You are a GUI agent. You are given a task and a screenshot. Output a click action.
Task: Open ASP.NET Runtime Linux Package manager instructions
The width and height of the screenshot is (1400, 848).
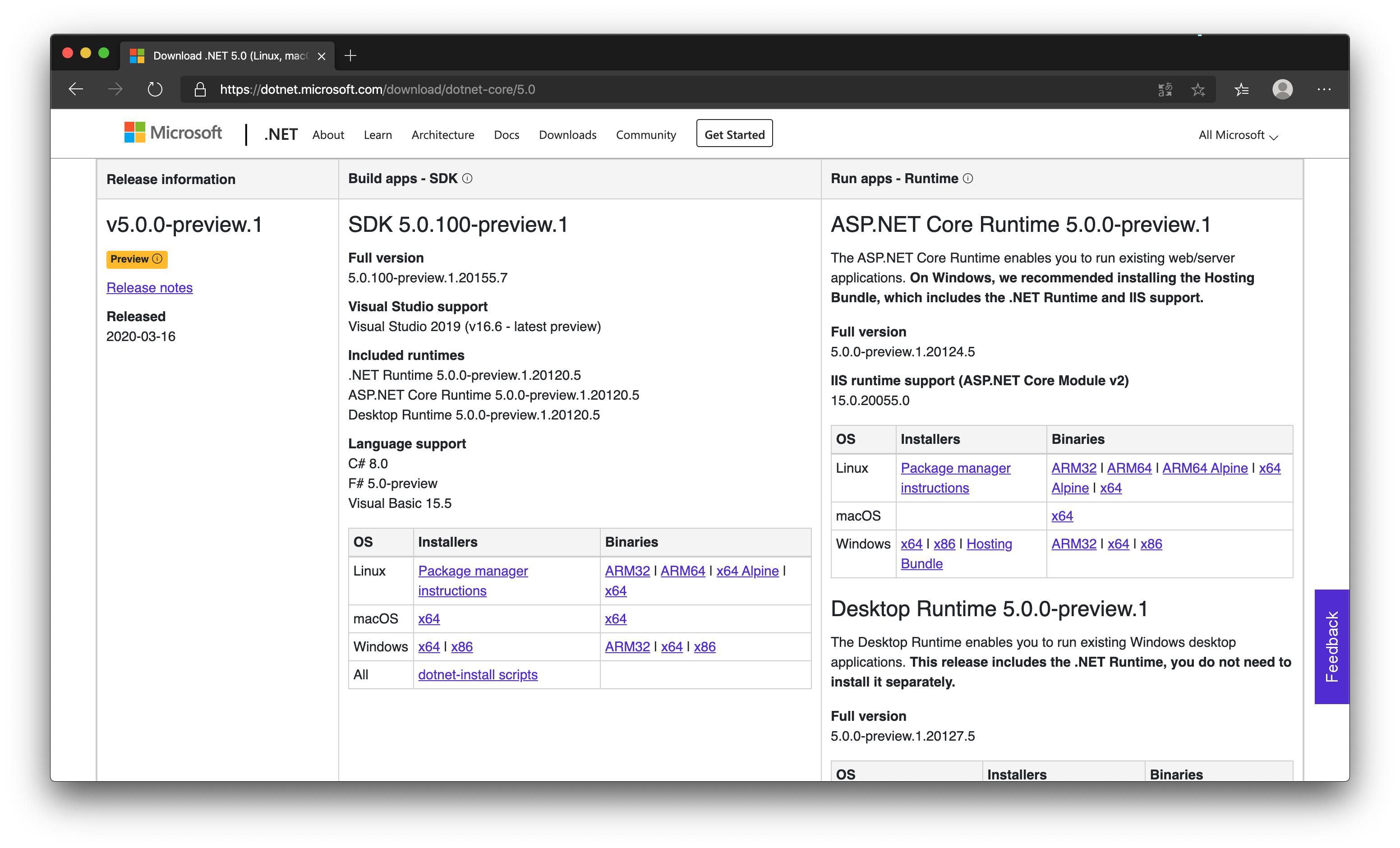956,477
